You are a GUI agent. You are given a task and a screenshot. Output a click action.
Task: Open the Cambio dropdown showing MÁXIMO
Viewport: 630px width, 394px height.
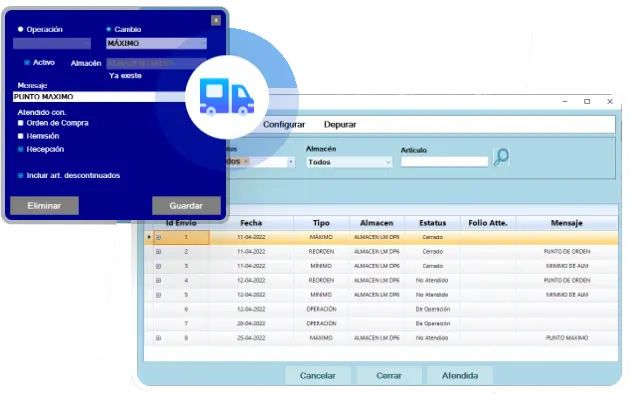[x=156, y=43]
